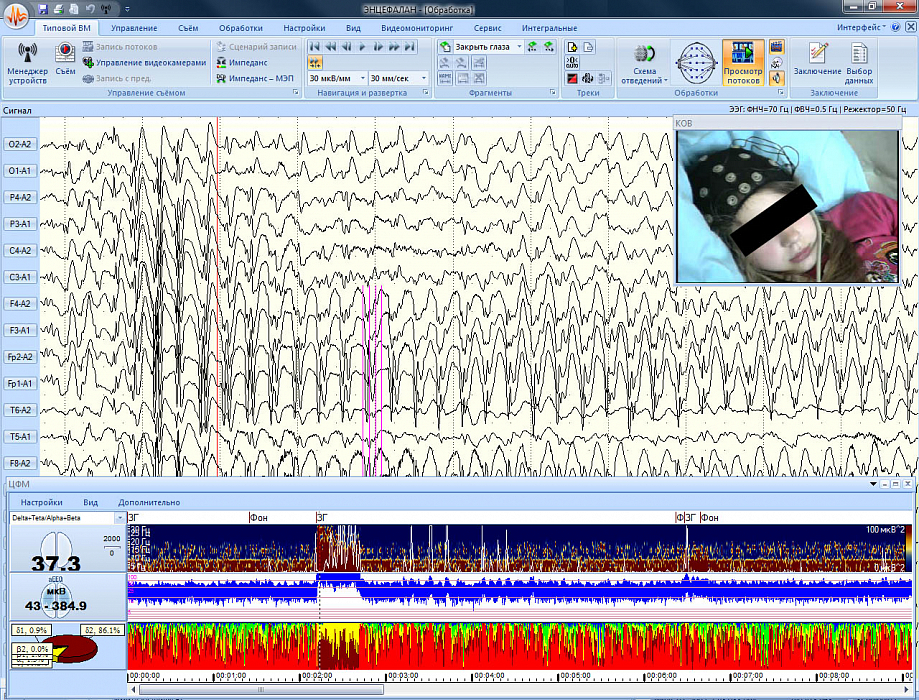Open the Закрыть глаза fragment dropdown
This screenshot has height=700, width=919.
pyautogui.click(x=519, y=47)
